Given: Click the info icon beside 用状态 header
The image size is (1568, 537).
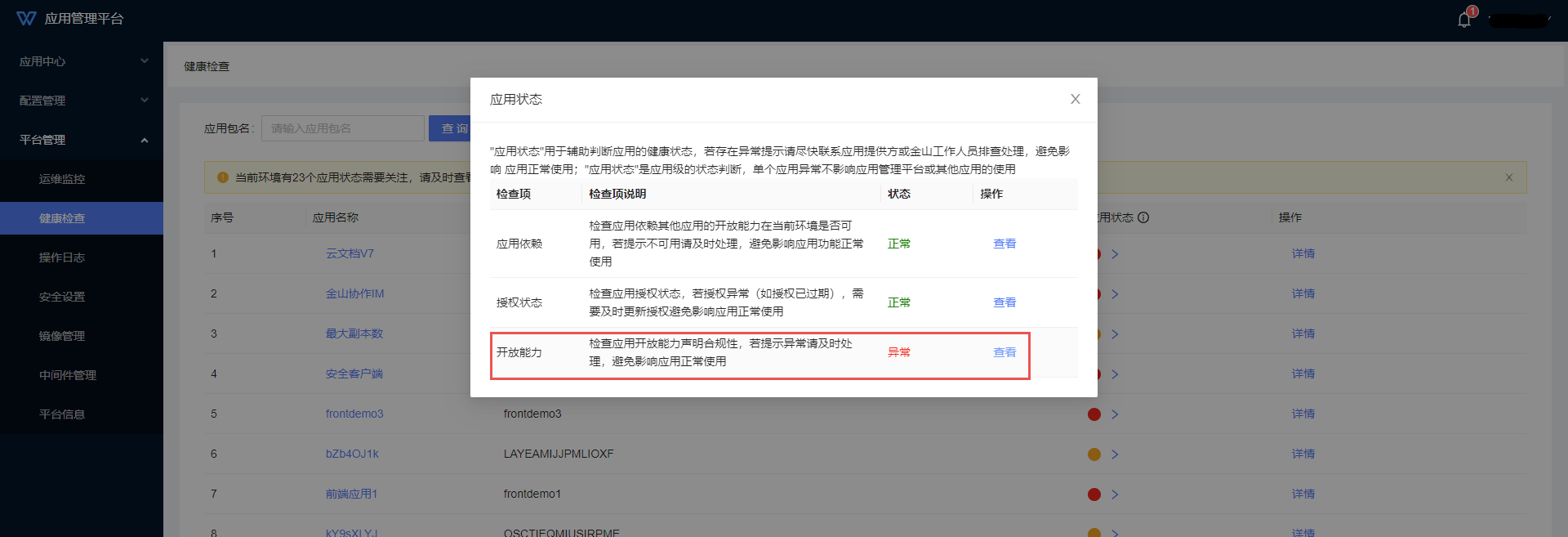Looking at the screenshot, I should pos(1143,217).
